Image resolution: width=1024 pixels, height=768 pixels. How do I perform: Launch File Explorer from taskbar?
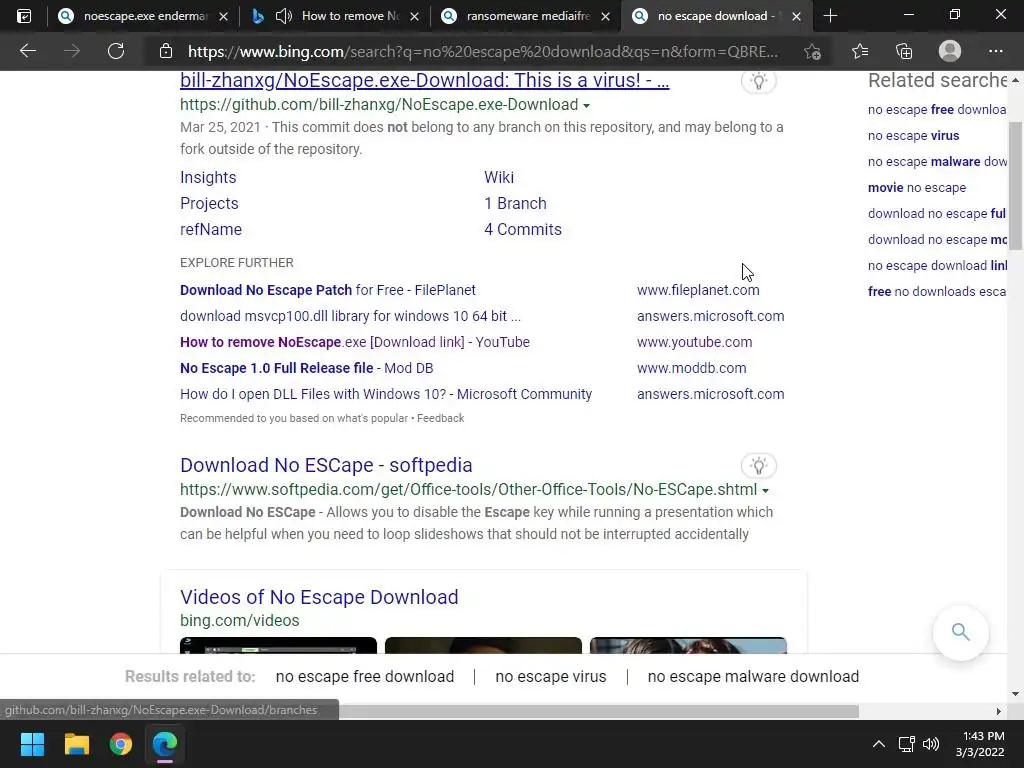point(76,744)
